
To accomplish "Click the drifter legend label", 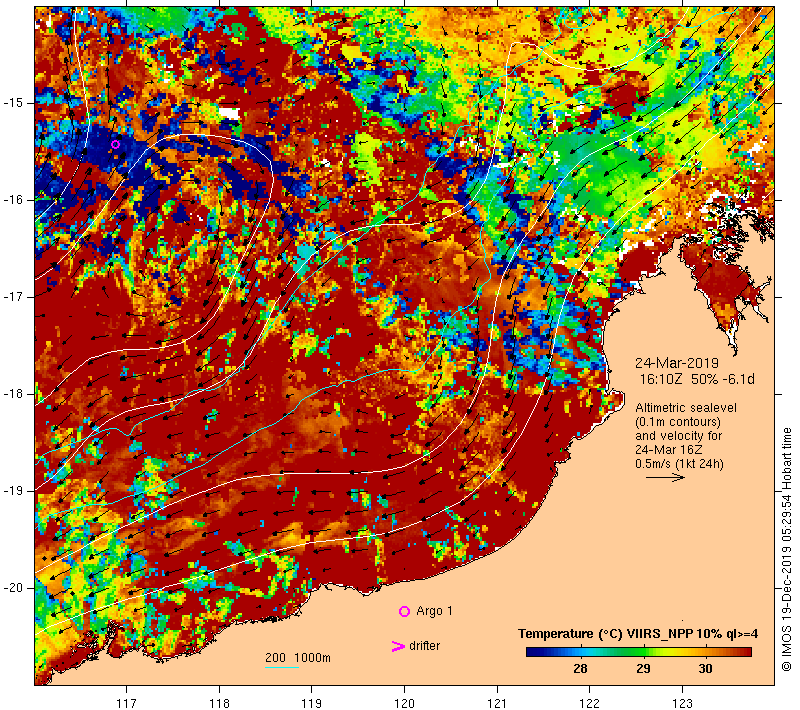I will tap(424, 646).
